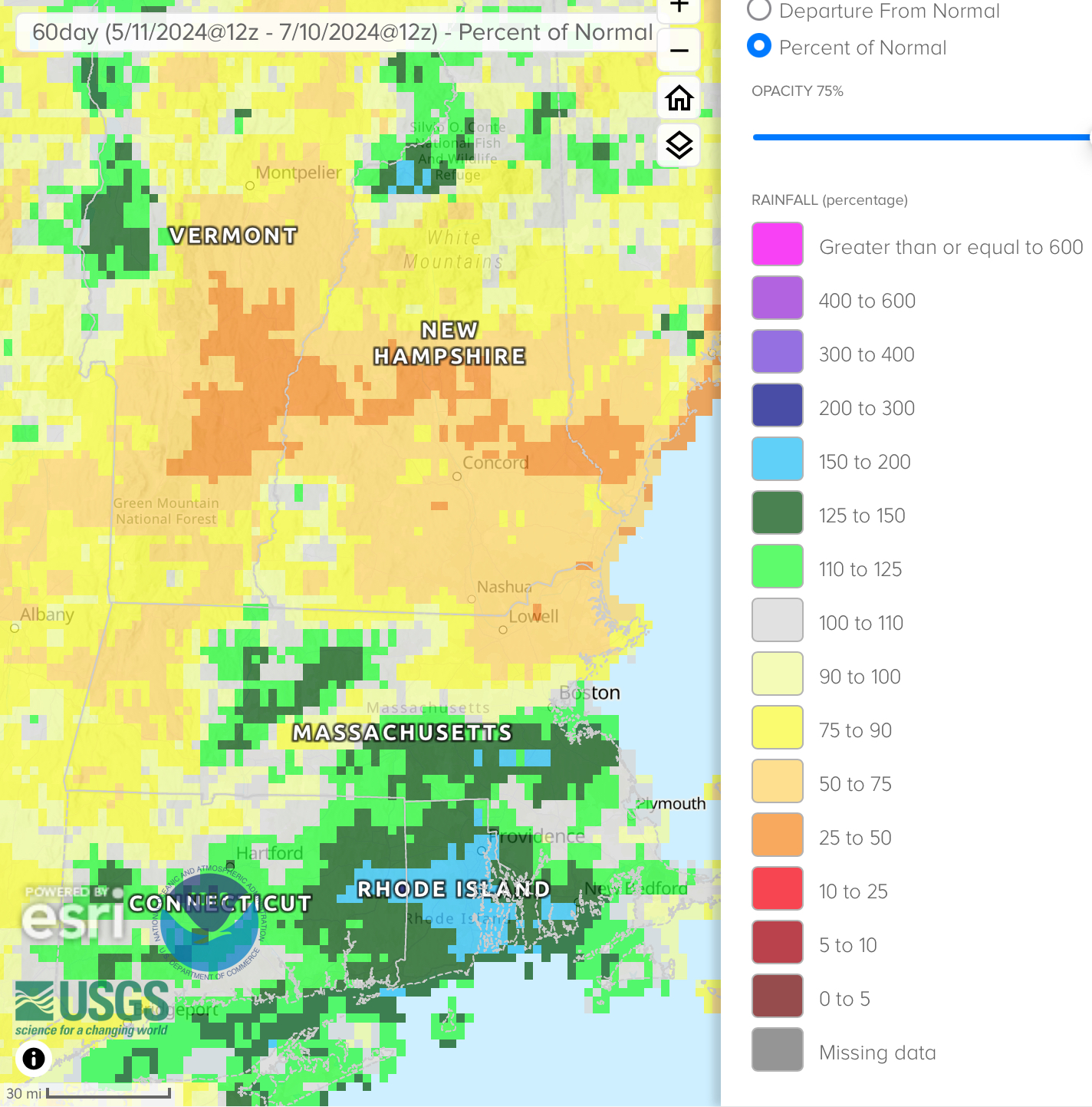1092x1107 pixels.
Task: Open the map layers stack icon
Action: click(x=679, y=145)
